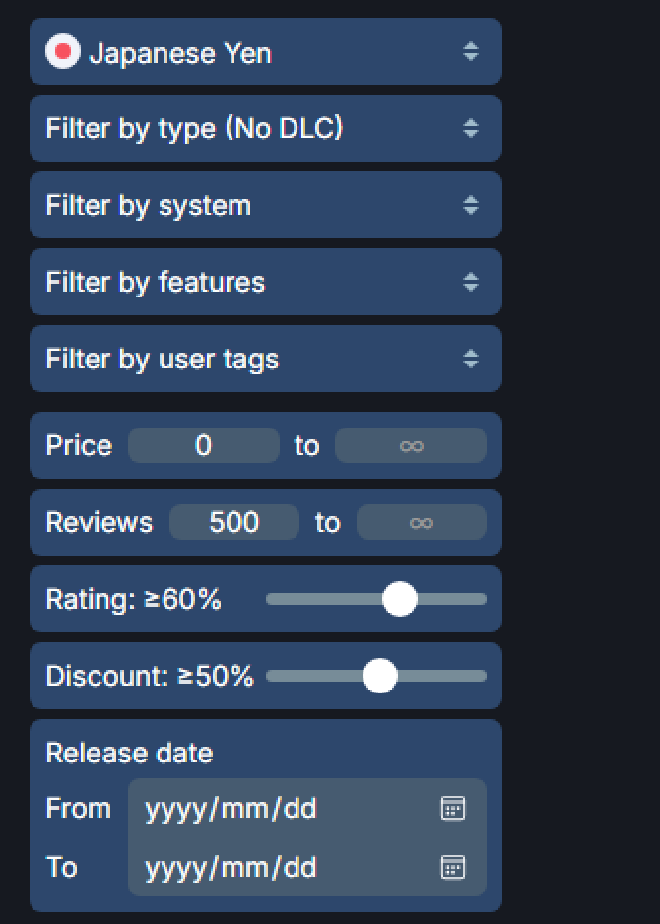Open calendar picker for From date

(453, 809)
